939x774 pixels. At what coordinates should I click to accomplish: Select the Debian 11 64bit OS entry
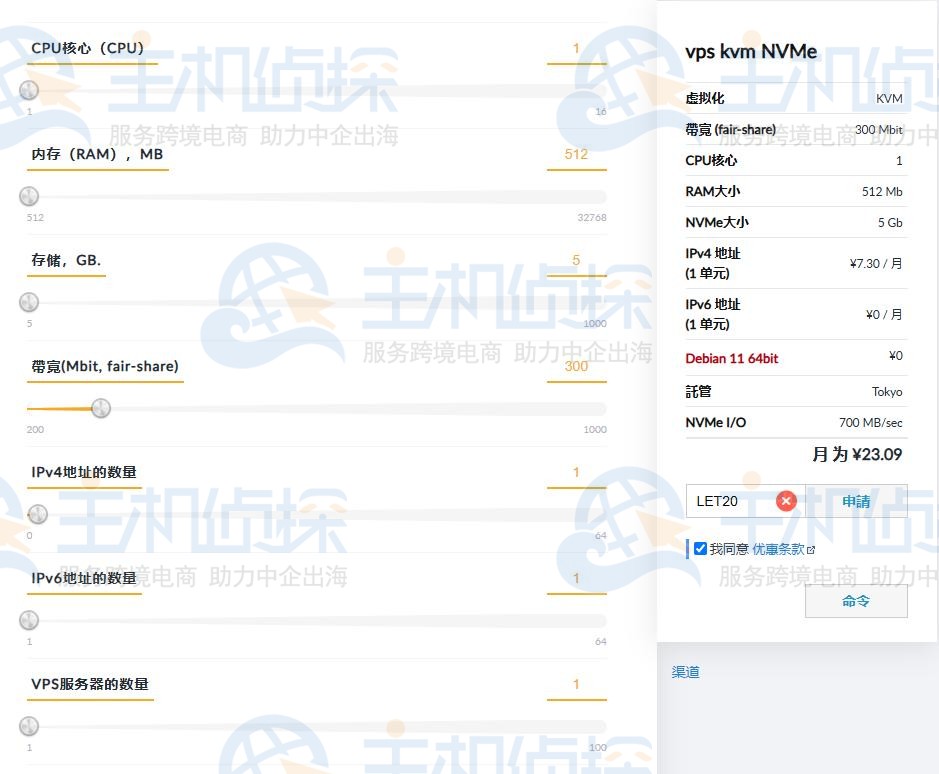pos(731,358)
